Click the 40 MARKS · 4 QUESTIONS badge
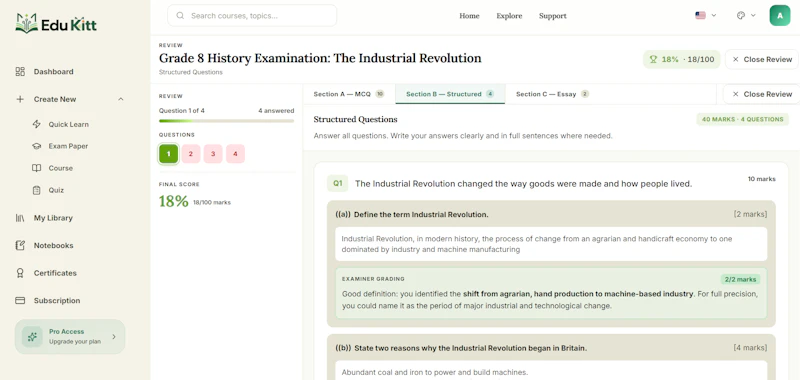This screenshot has height=380, width=800. [742, 119]
